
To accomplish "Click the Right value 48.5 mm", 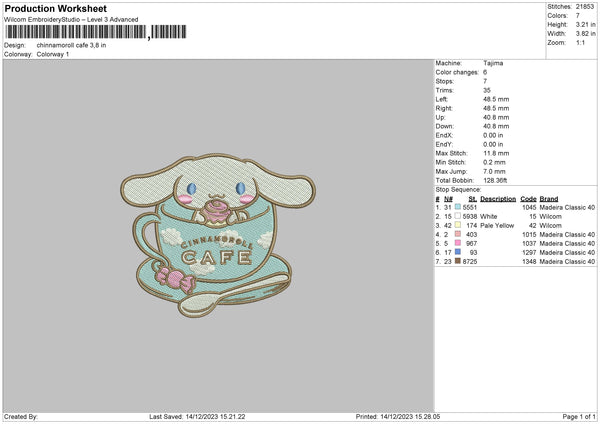I will [496, 108].
